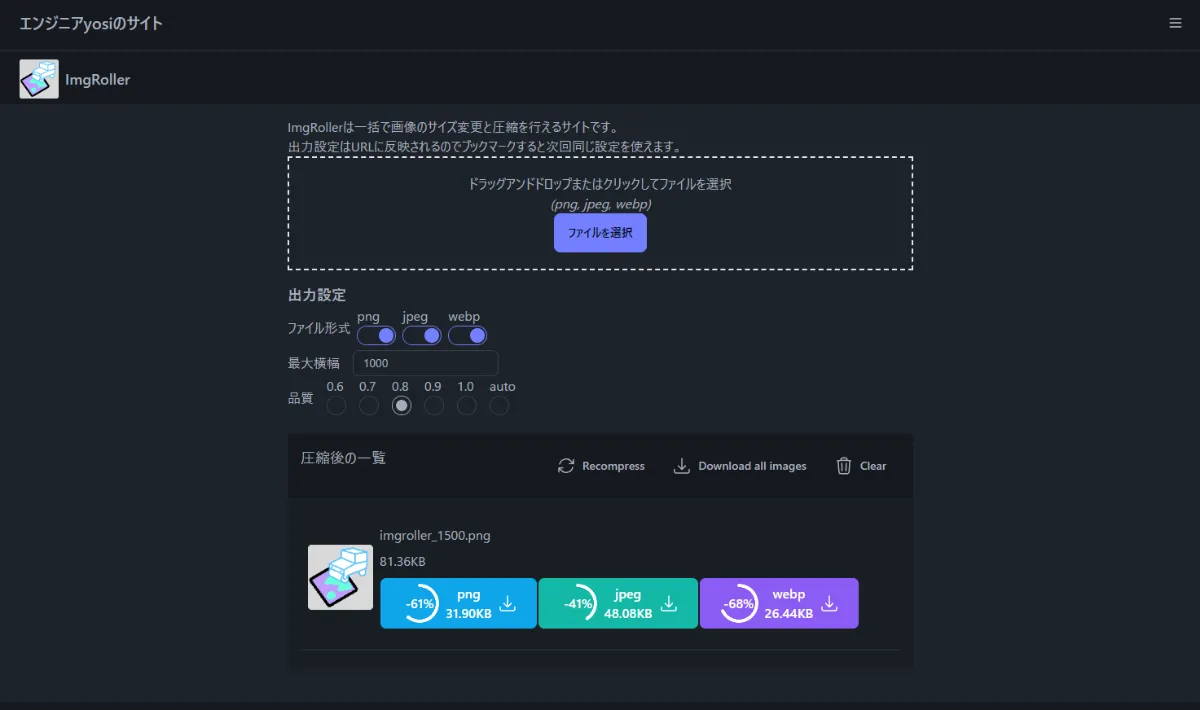Click the ファイル形式 label
1200x710 pixels.
click(319, 328)
